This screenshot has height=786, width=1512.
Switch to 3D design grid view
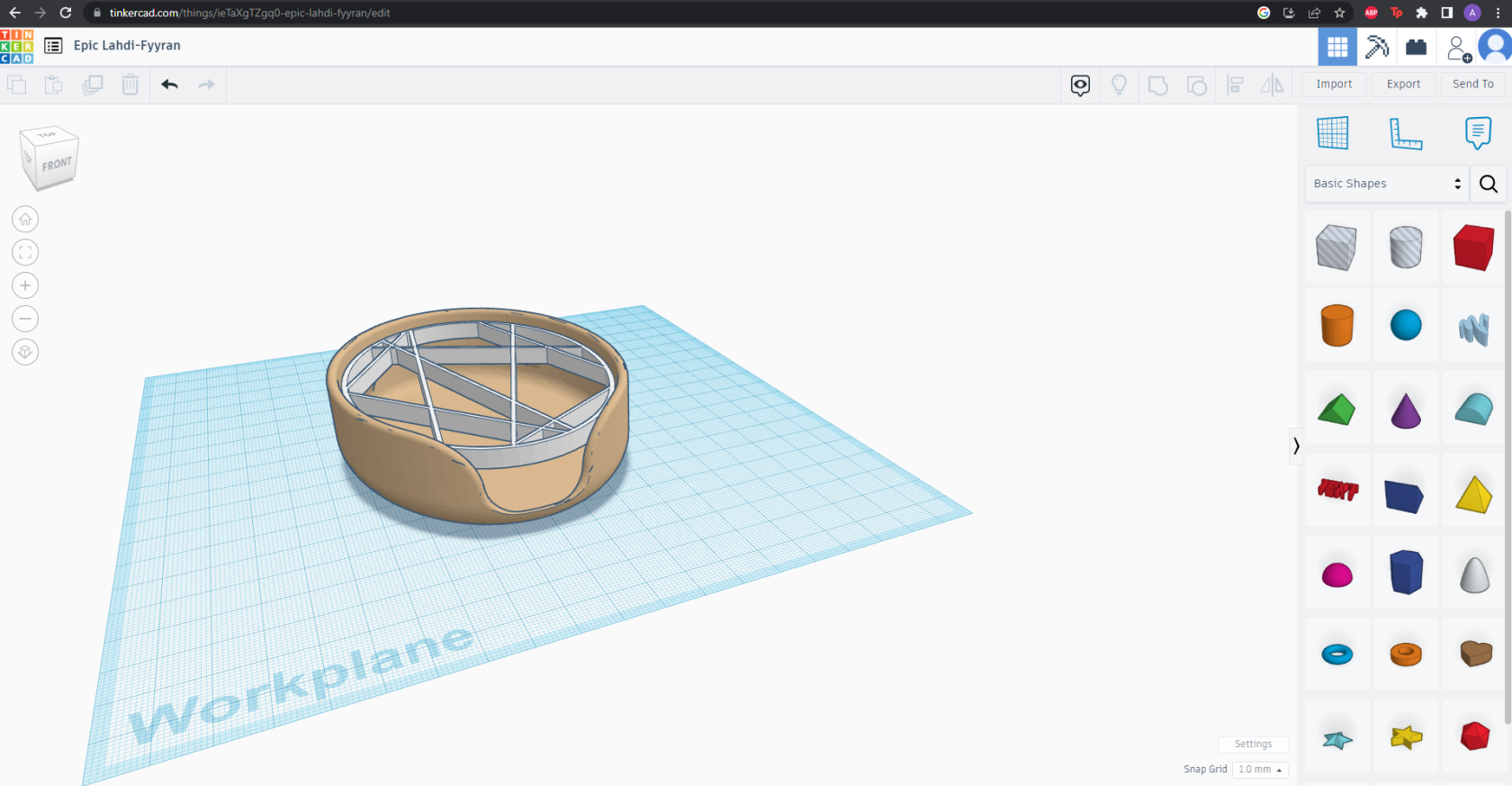click(x=1337, y=47)
